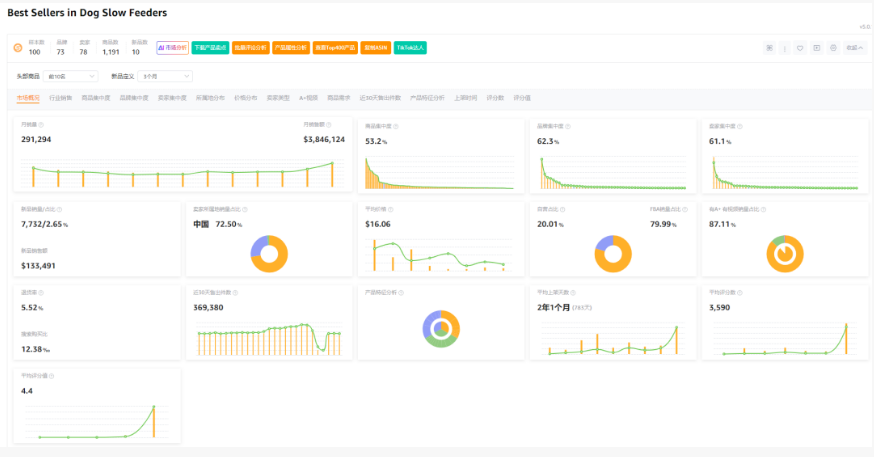Click the 369,380 sold-units bar chart
Screen dimensions: 874x457
tap(269, 338)
